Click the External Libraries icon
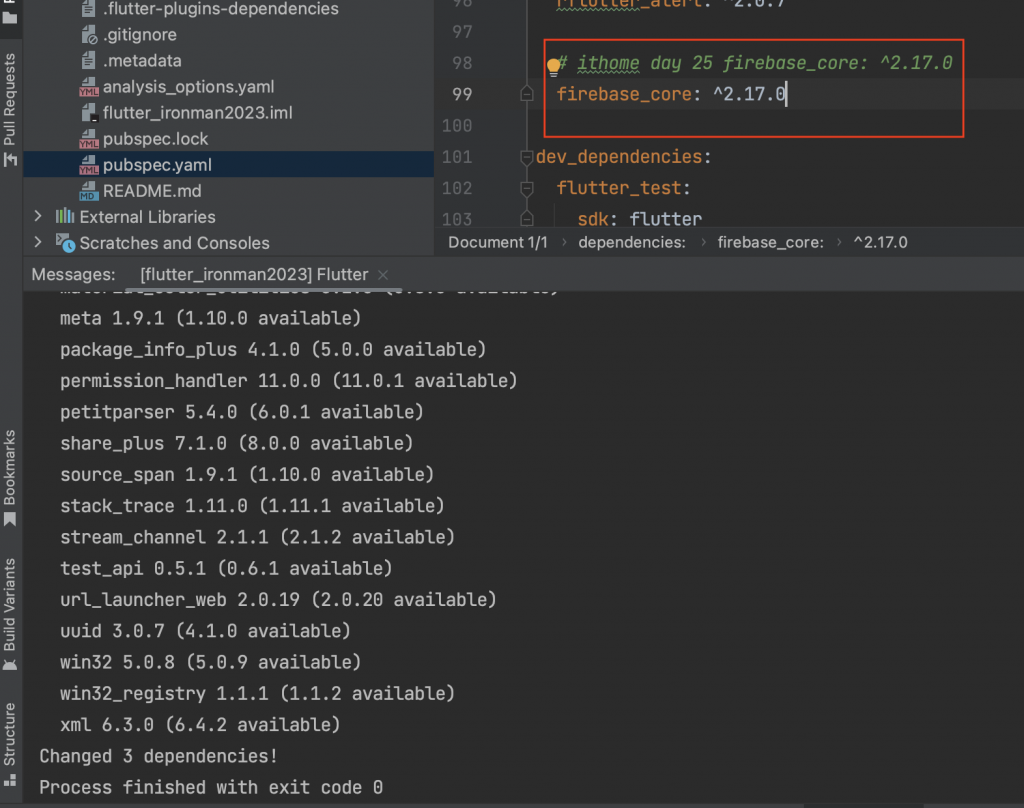1024x808 pixels. pyautogui.click(x=65, y=216)
